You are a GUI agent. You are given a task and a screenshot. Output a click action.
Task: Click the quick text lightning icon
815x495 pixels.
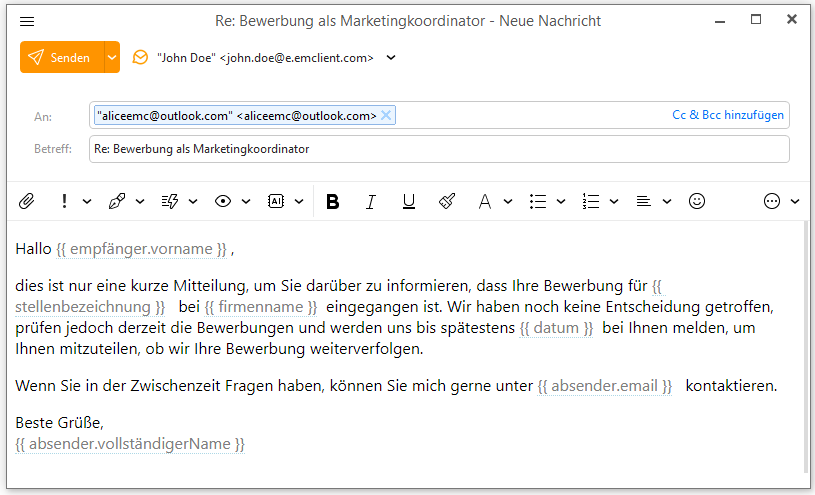(x=170, y=201)
